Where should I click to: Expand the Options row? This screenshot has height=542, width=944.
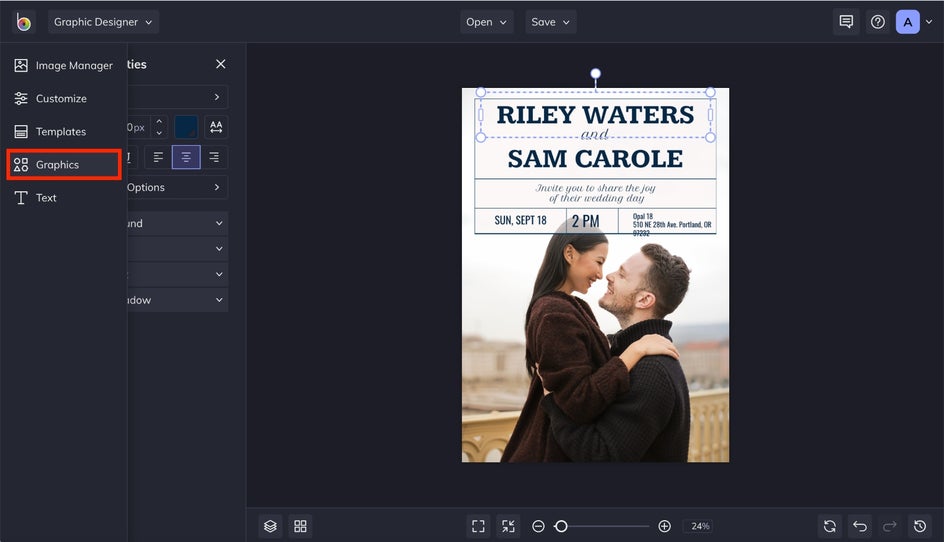[x=178, y=187]
